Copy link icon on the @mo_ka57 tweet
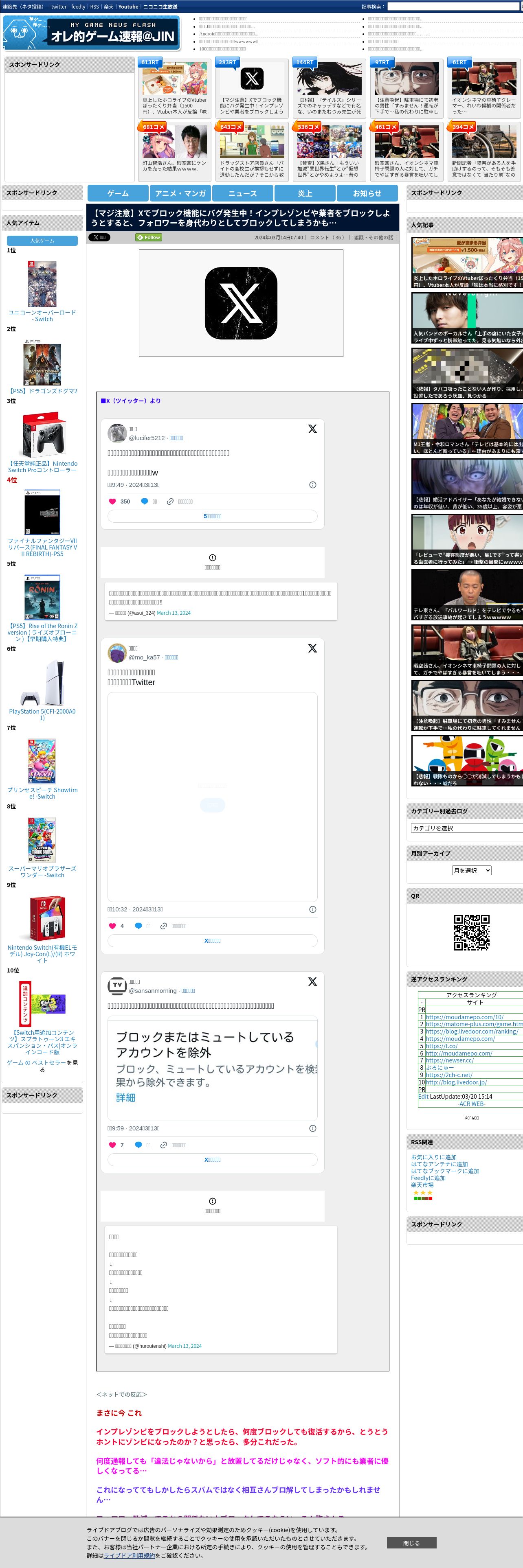Image resolution: width=523 pixels, height=1568 pixels. pyautogui.click(x=164, y=926)
